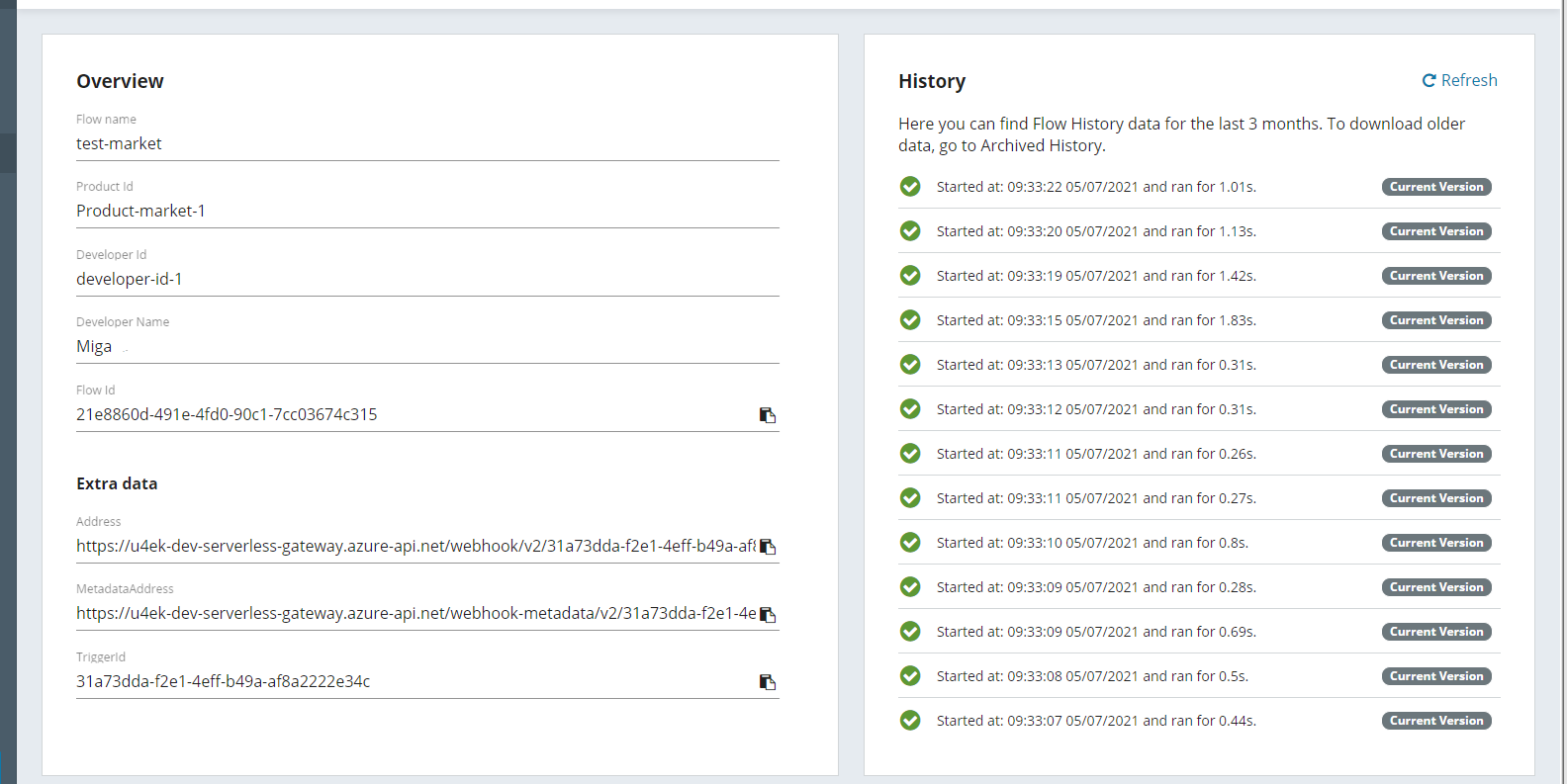Click success checkmark for 09:33:12 run
Viewport: 1567px width, 784px height.
pyautogui.click(x=910, y=408)
